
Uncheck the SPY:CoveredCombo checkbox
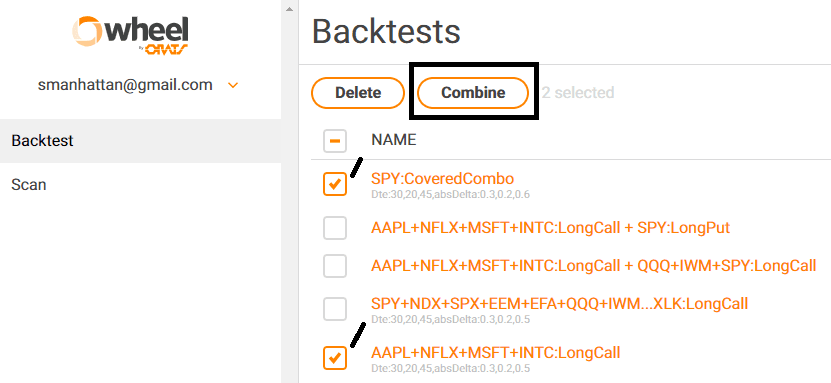[335, 184]
